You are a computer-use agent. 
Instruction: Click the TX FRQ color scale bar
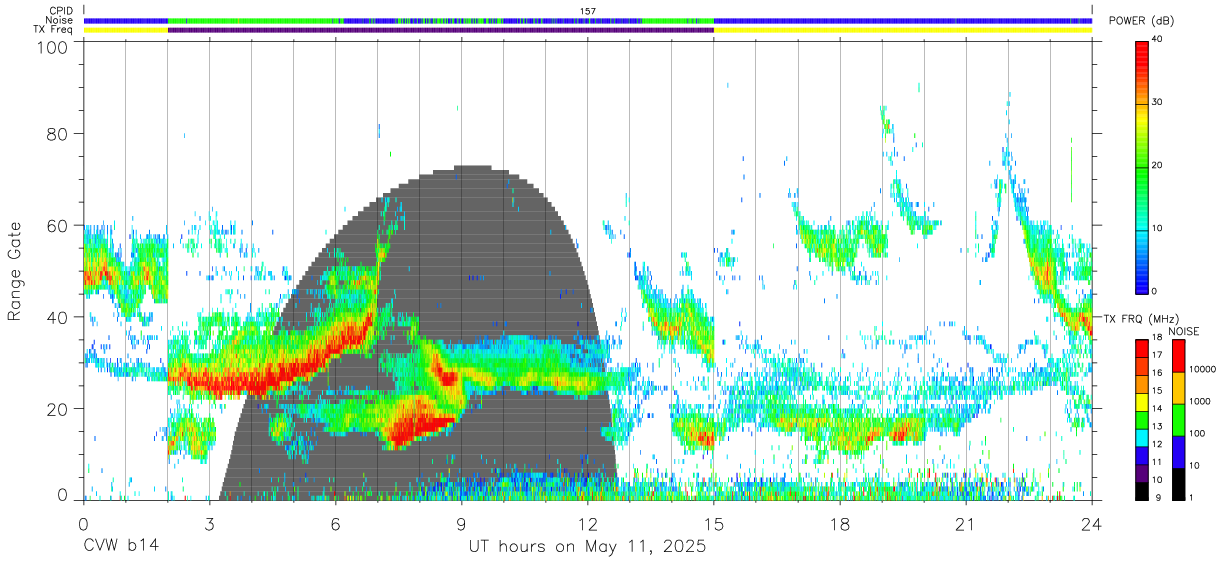click(x=1141, y=418)
